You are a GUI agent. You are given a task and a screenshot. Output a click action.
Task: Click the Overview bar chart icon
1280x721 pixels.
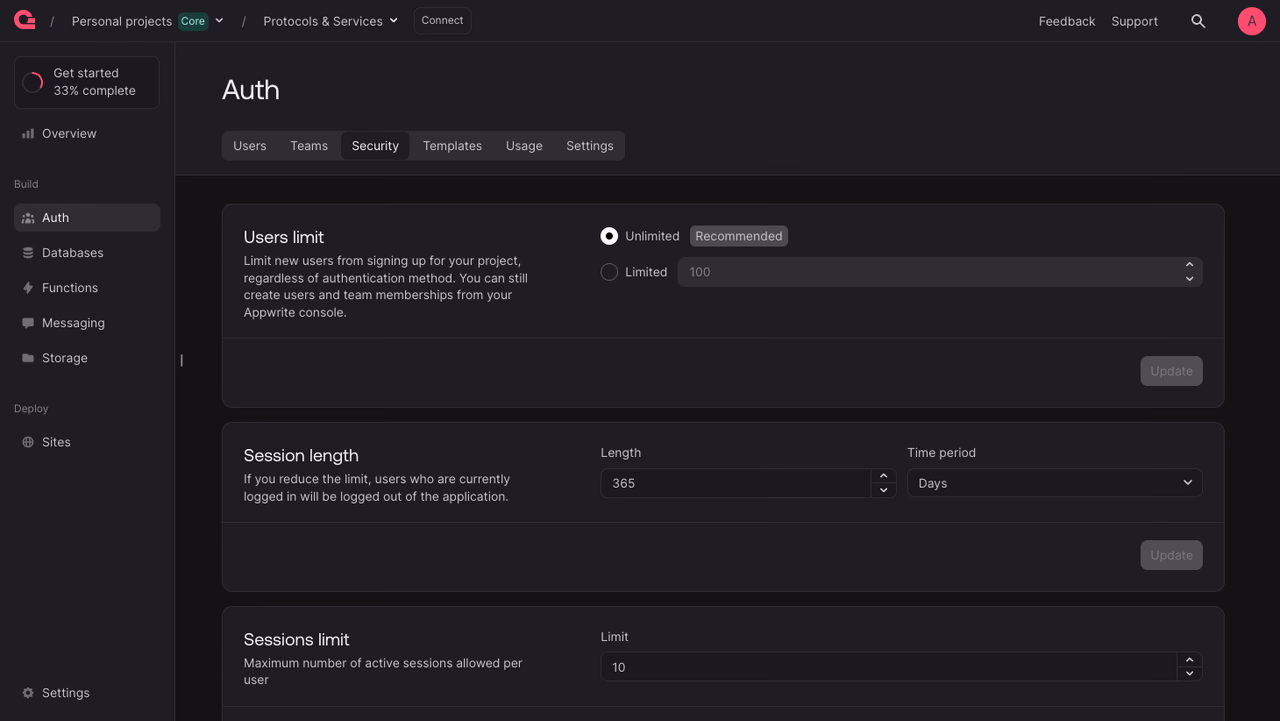(x=28, y=133)
